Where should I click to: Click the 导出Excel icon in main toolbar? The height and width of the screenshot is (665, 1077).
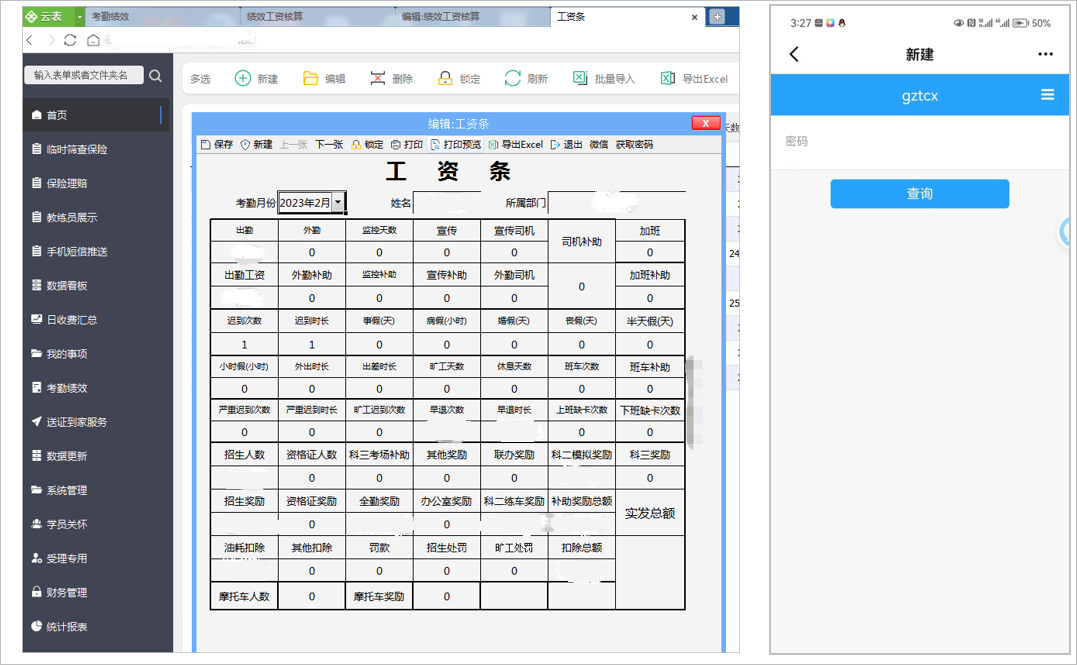coord(668,78)
